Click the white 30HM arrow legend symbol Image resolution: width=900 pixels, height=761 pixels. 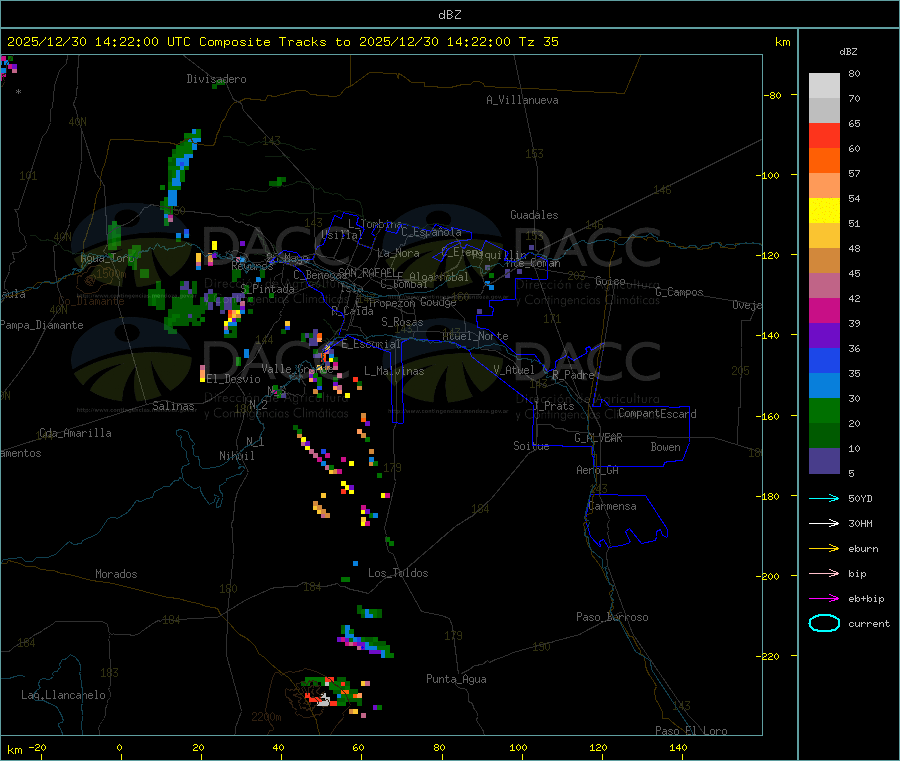click(x=824, y=523)
